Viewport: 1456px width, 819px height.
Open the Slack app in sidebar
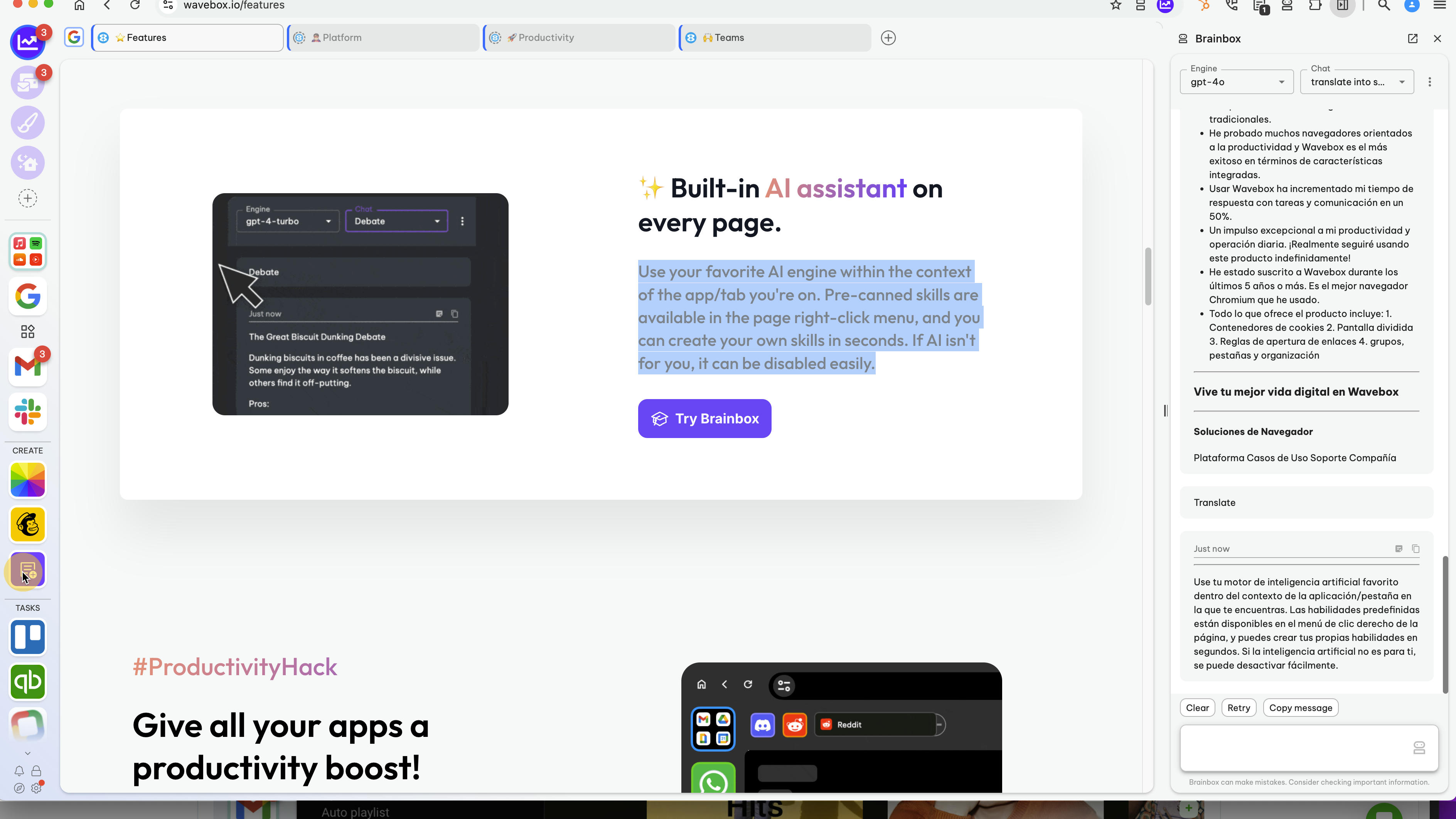tap(28, 411)
